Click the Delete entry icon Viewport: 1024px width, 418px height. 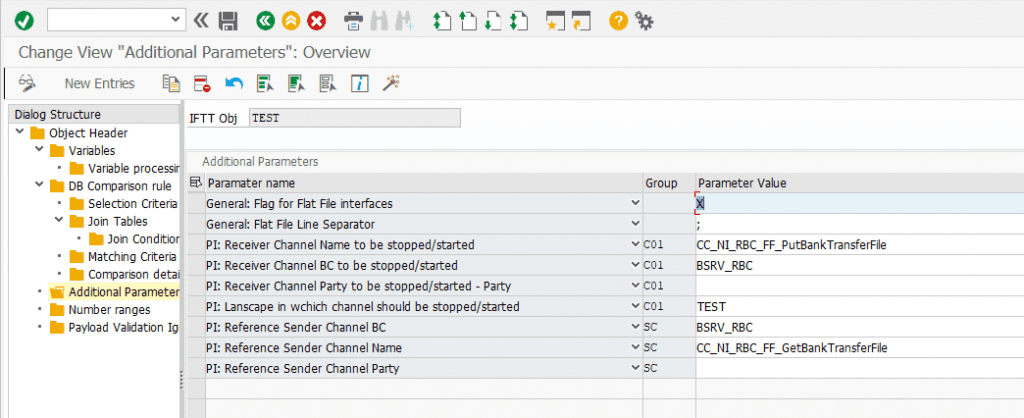[202, 83]
